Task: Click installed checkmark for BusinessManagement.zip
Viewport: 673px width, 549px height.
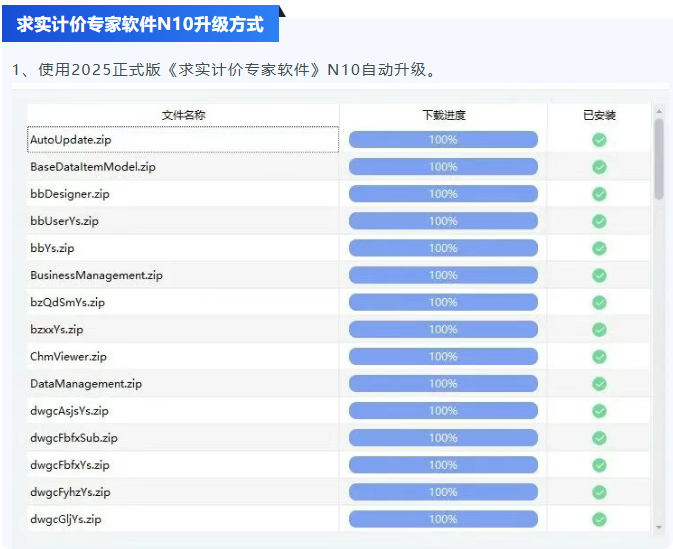Action: pos(599,275)
